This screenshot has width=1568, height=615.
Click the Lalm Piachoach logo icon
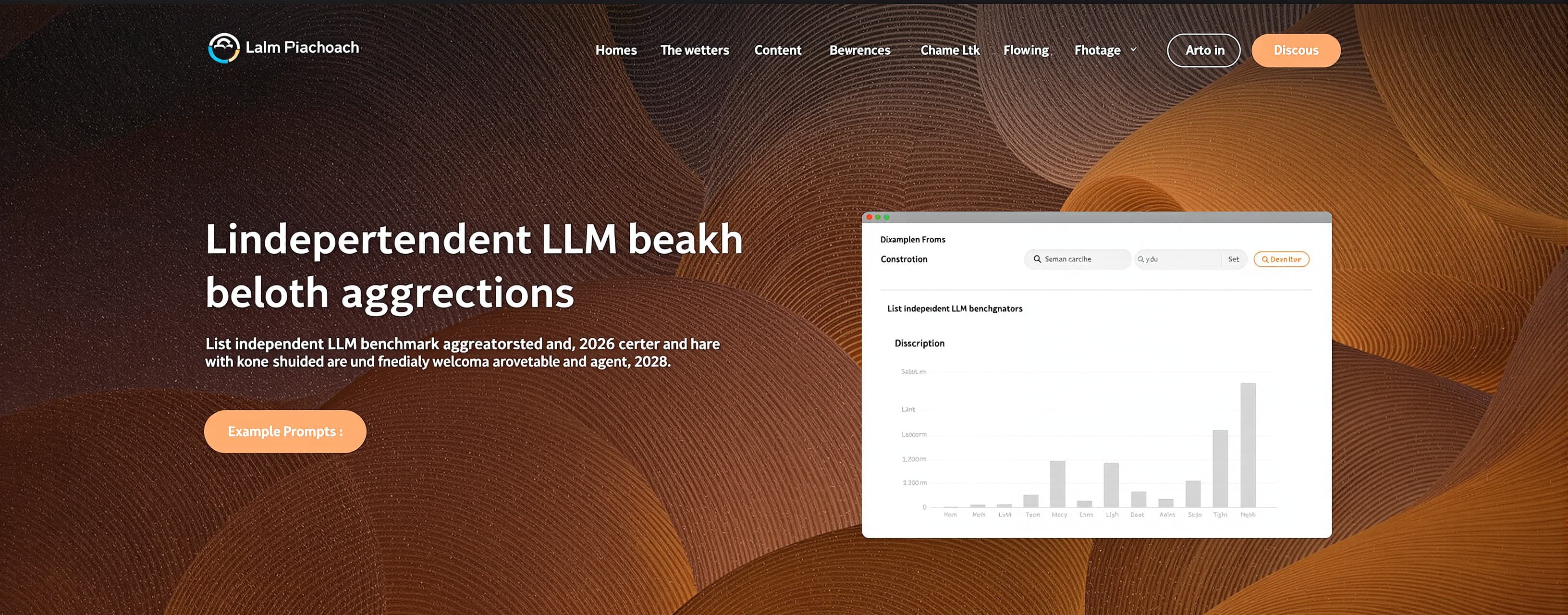223,48
